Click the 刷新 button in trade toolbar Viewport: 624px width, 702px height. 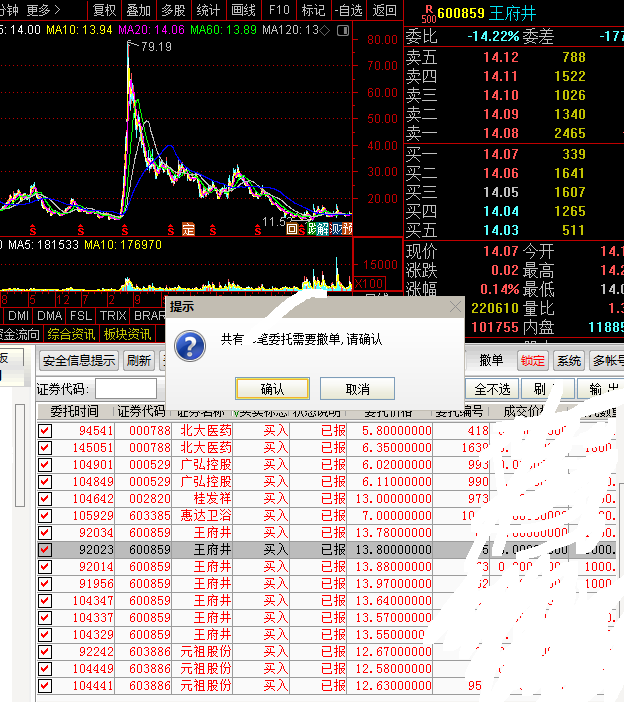point(138,360)
